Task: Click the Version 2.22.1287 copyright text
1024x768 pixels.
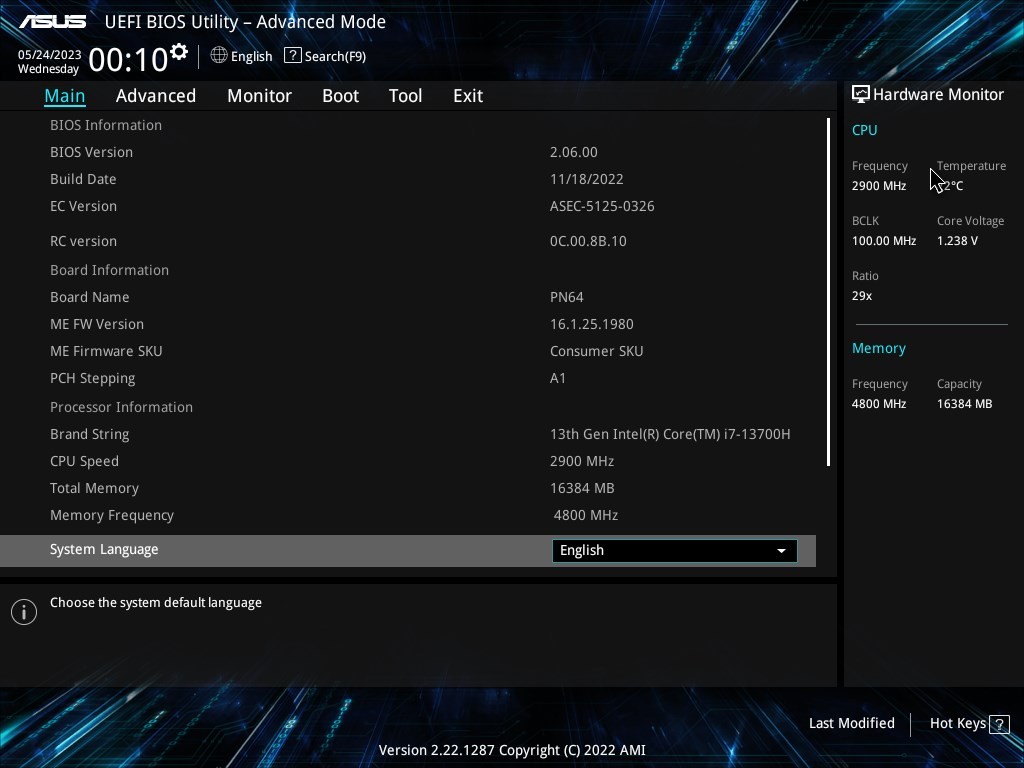Action: tap(512, 750)
